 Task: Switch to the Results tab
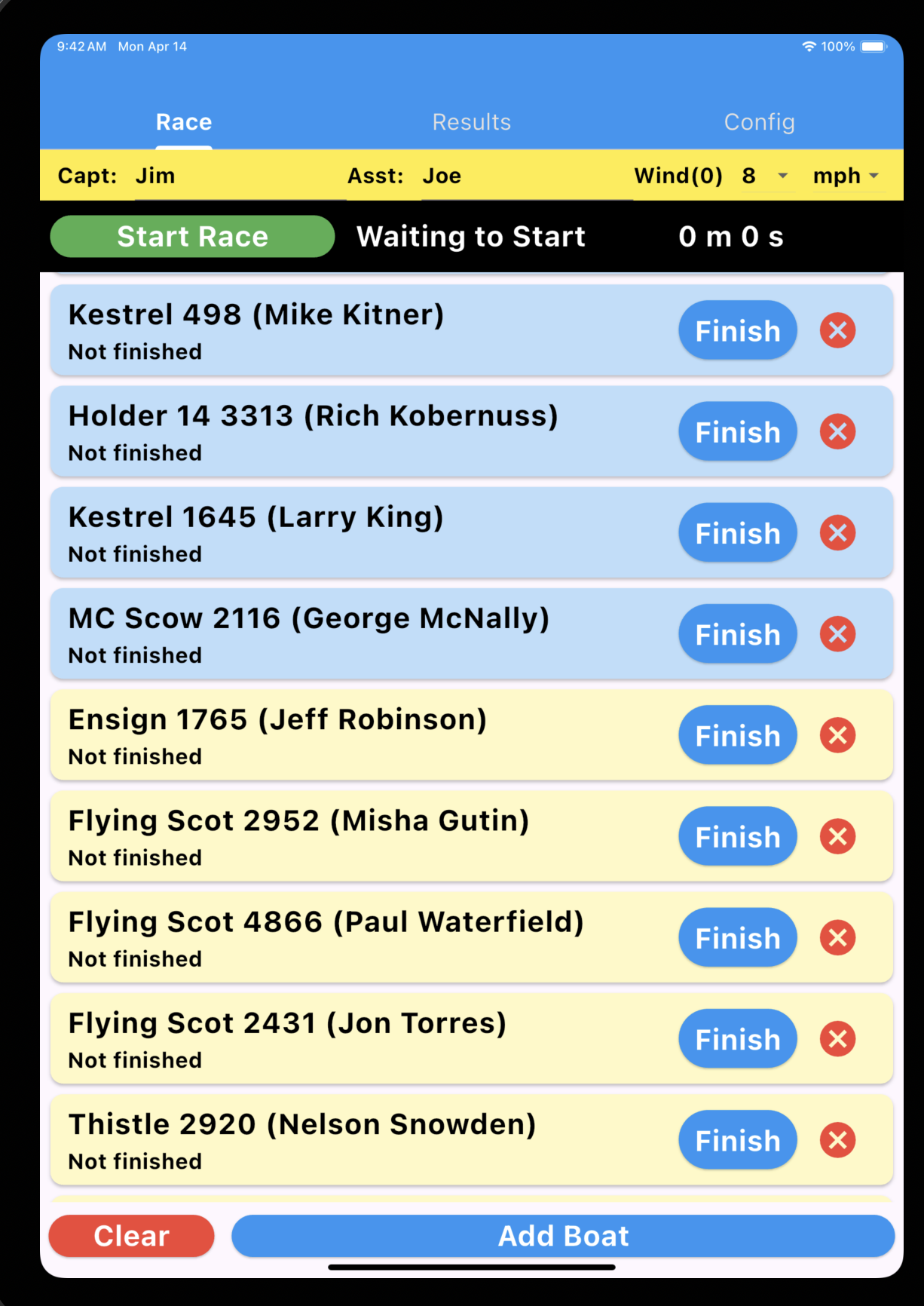pyautogui.click(x=472, y=122)
